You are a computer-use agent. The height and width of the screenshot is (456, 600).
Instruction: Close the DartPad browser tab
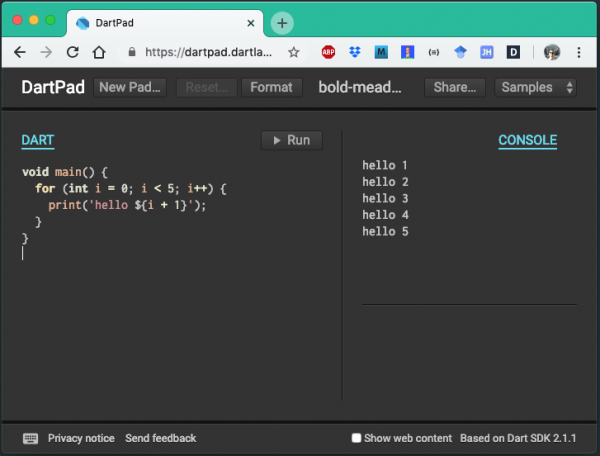[251, 23]
